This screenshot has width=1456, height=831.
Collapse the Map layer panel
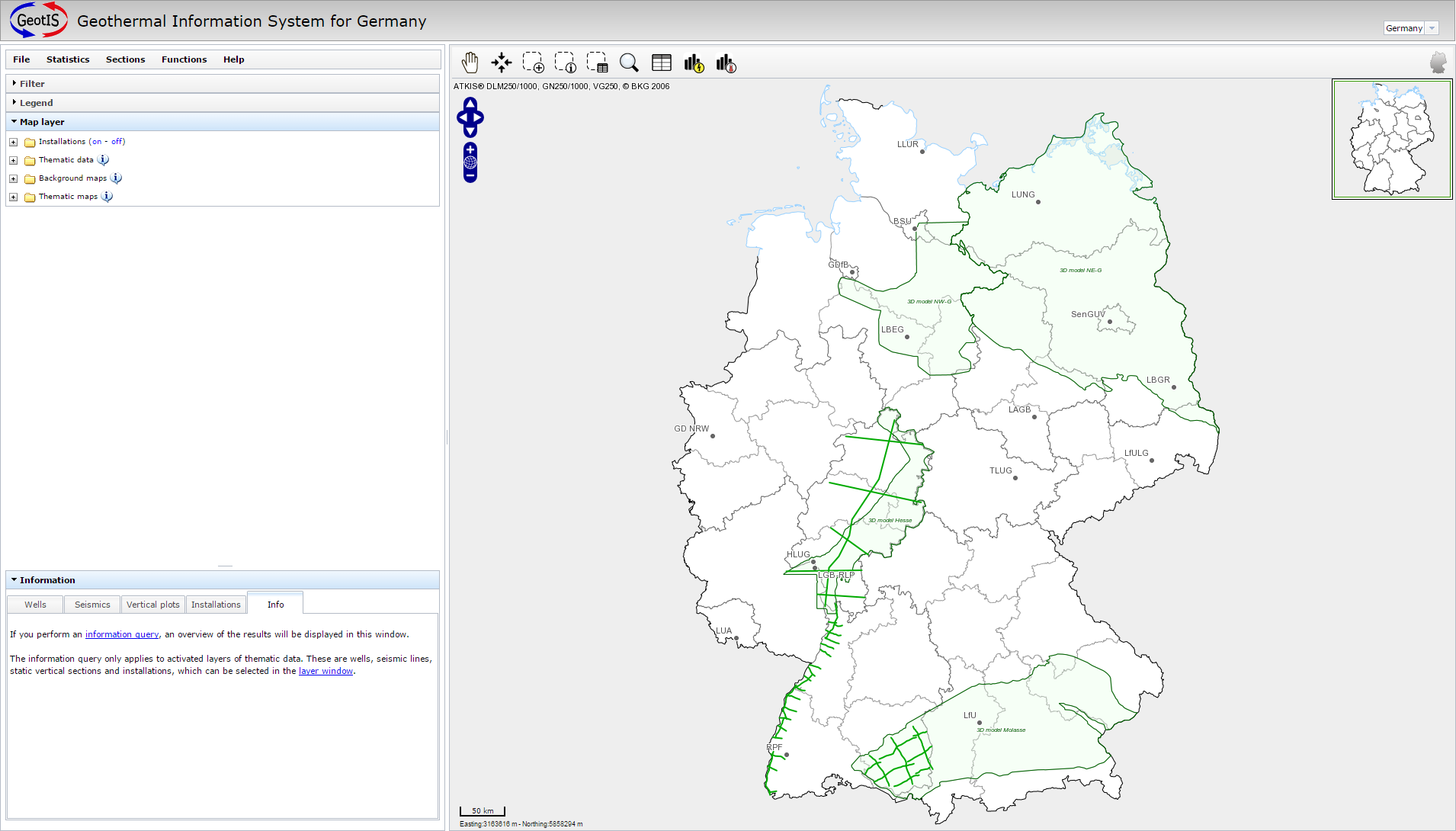(x=223, y=122)
